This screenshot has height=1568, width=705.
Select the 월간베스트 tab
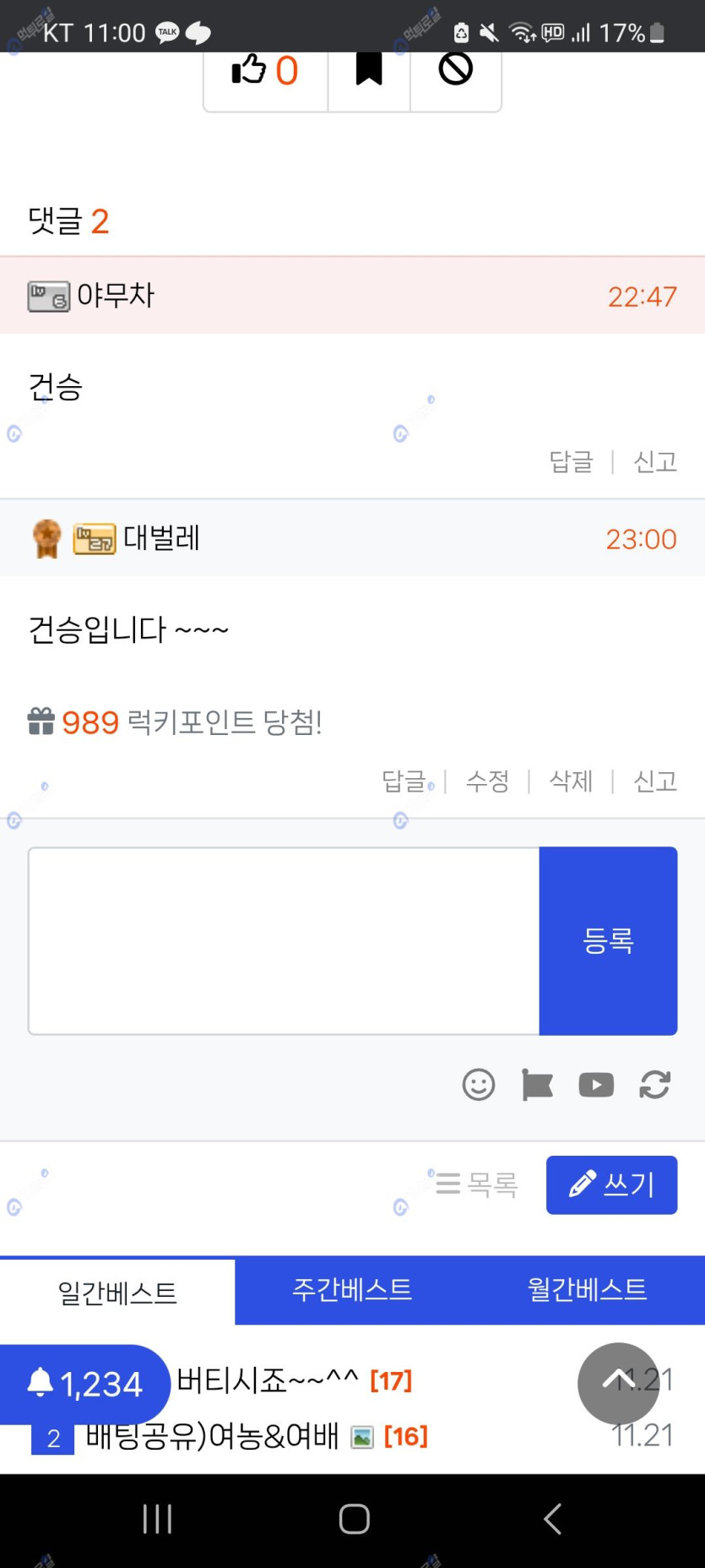(587, 1289)
